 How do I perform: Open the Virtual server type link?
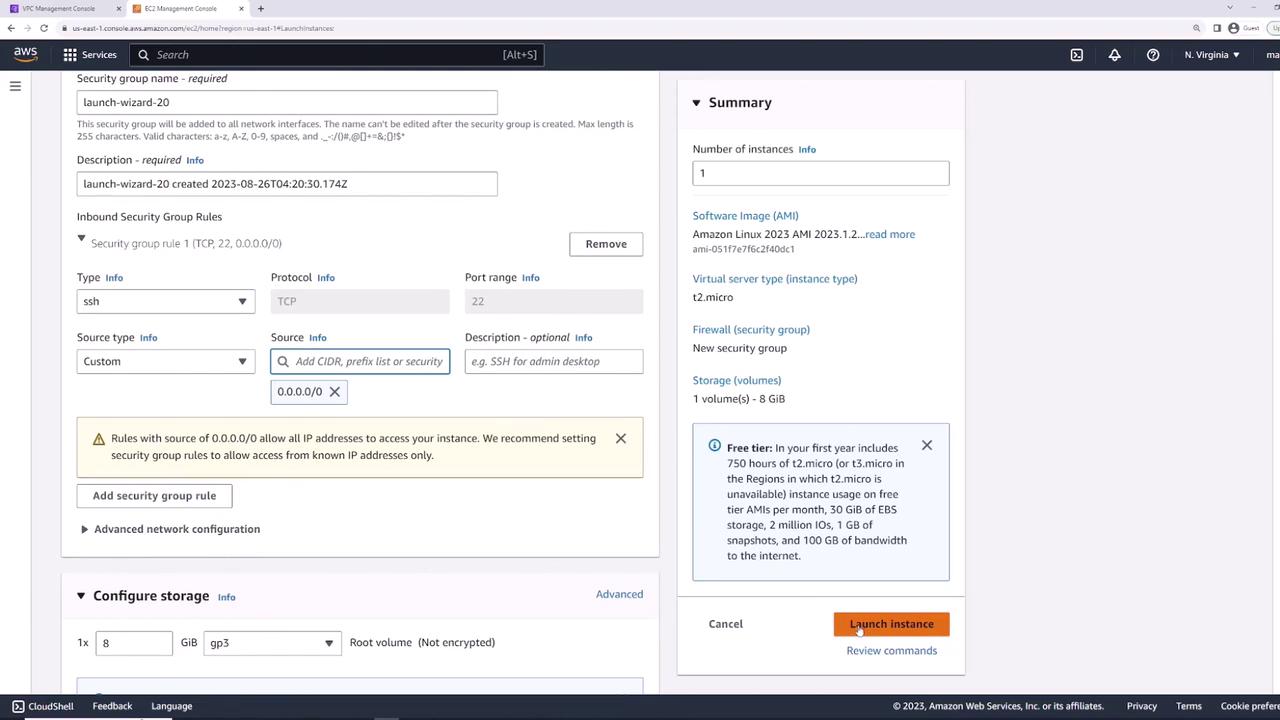775,279
